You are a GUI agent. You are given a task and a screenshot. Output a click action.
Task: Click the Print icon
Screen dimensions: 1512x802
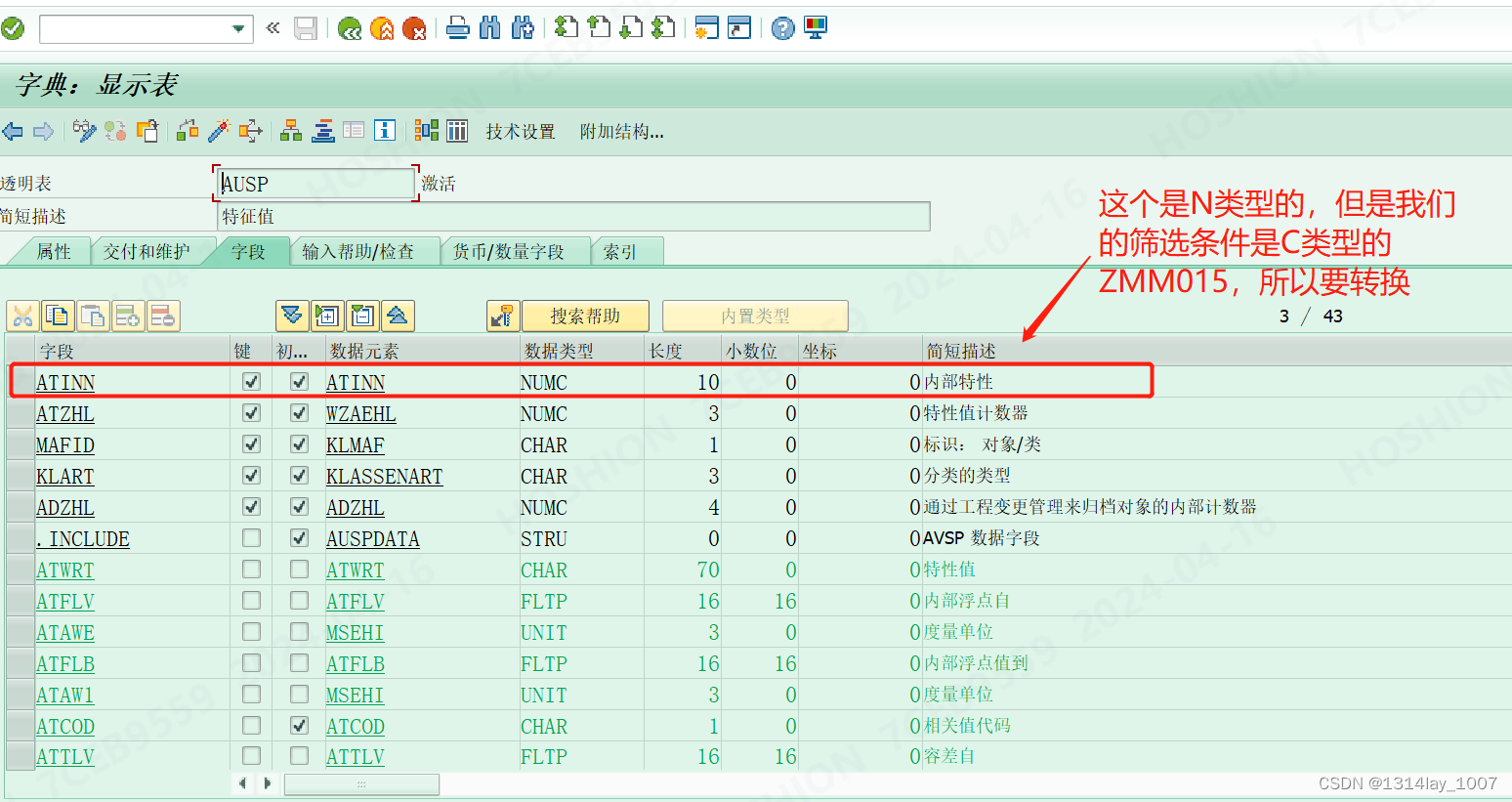(457, 28)
